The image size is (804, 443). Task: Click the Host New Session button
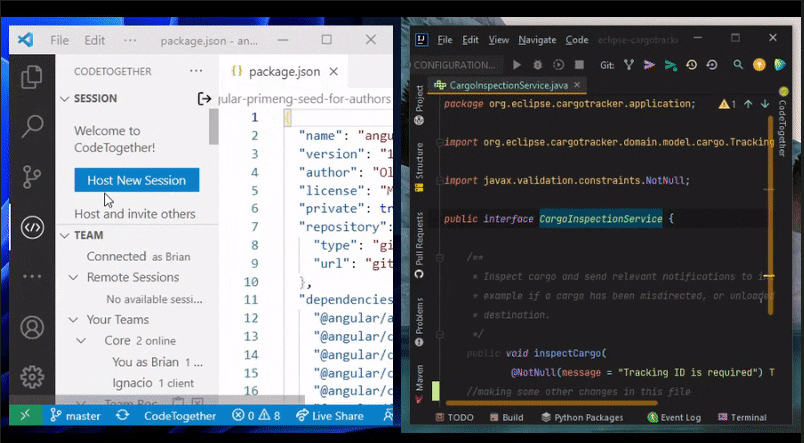137,180
